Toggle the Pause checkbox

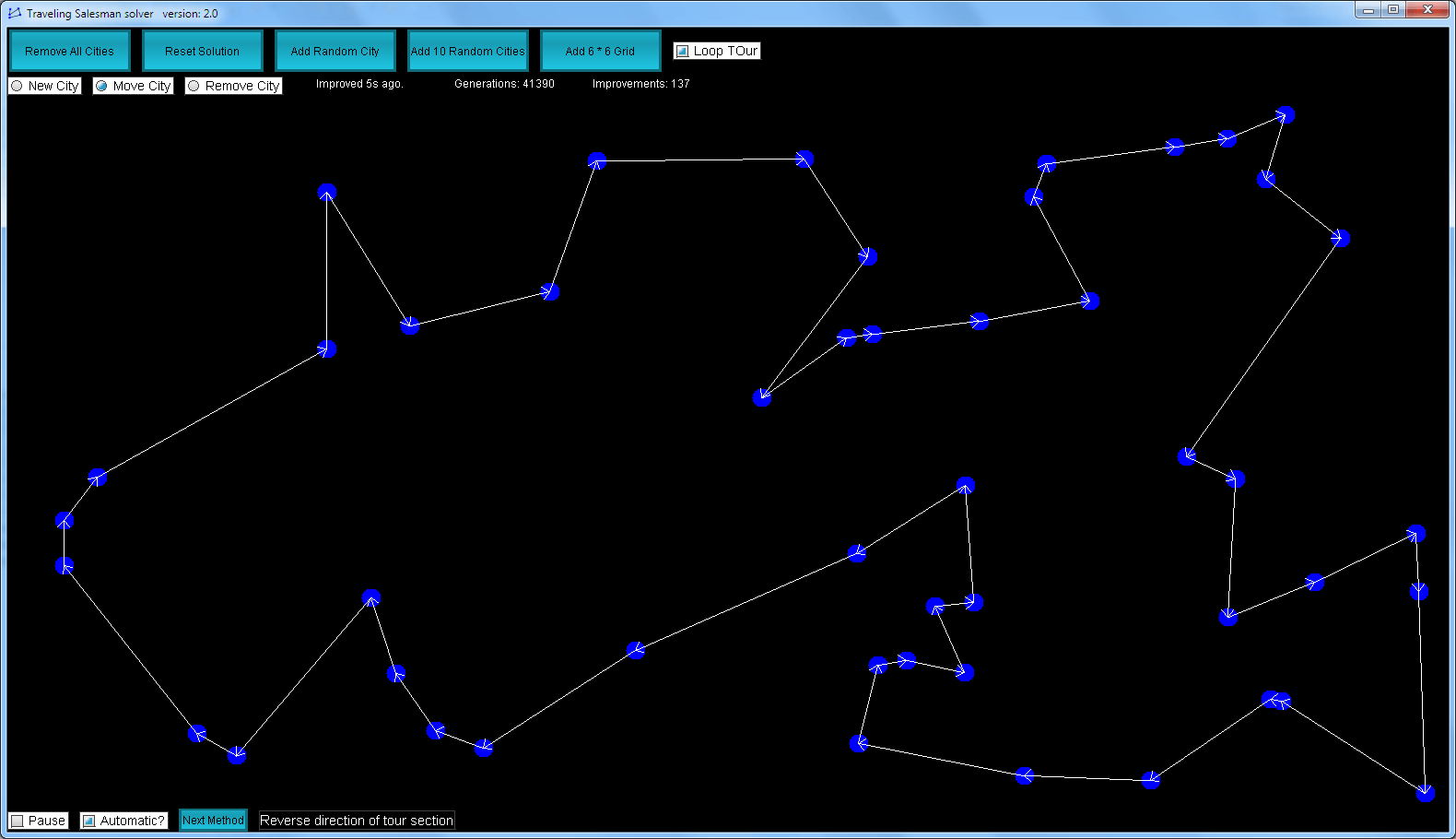click(39, 821)
